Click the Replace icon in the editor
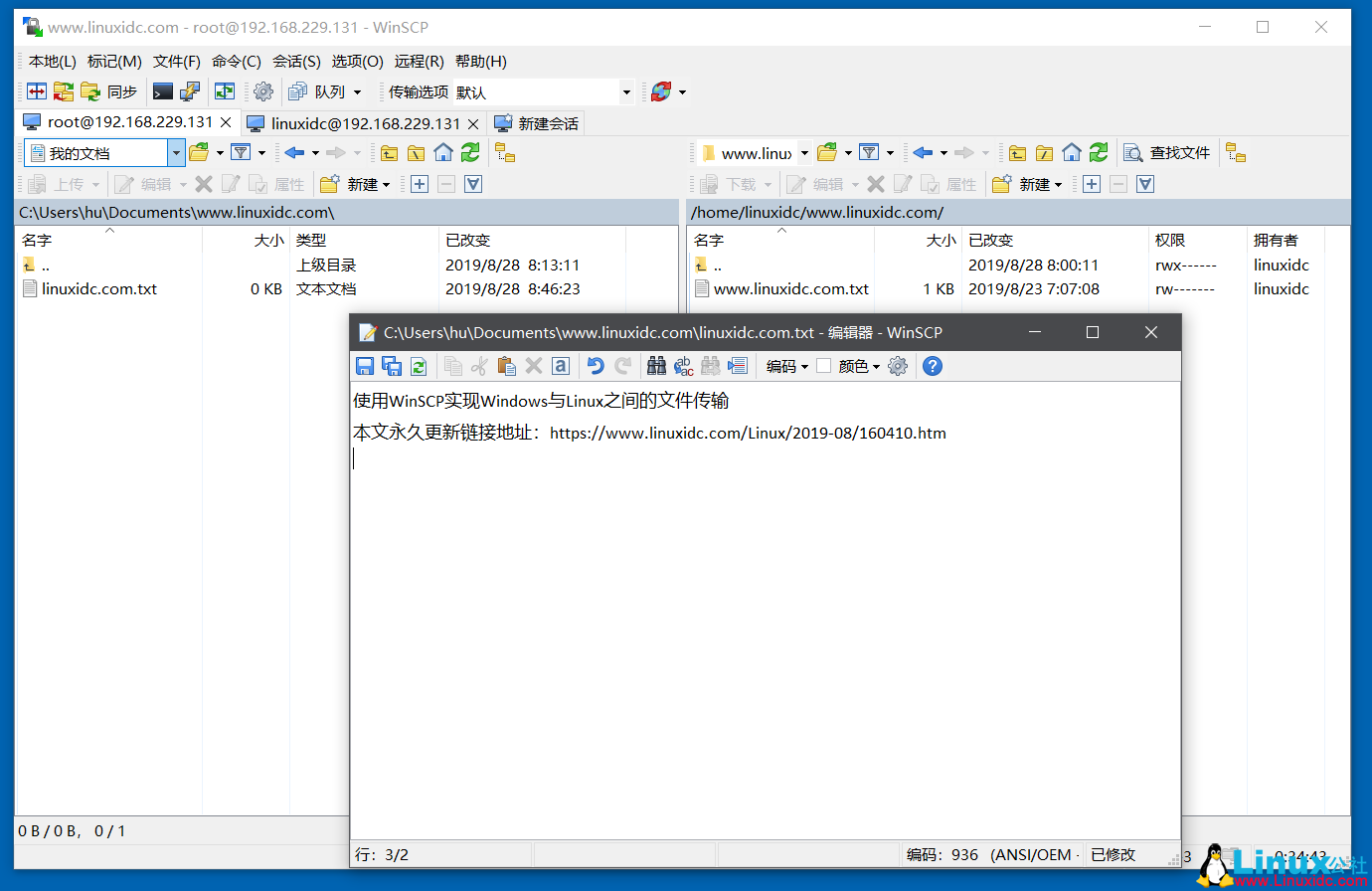The image size is (1372, 891). [683, 366]
